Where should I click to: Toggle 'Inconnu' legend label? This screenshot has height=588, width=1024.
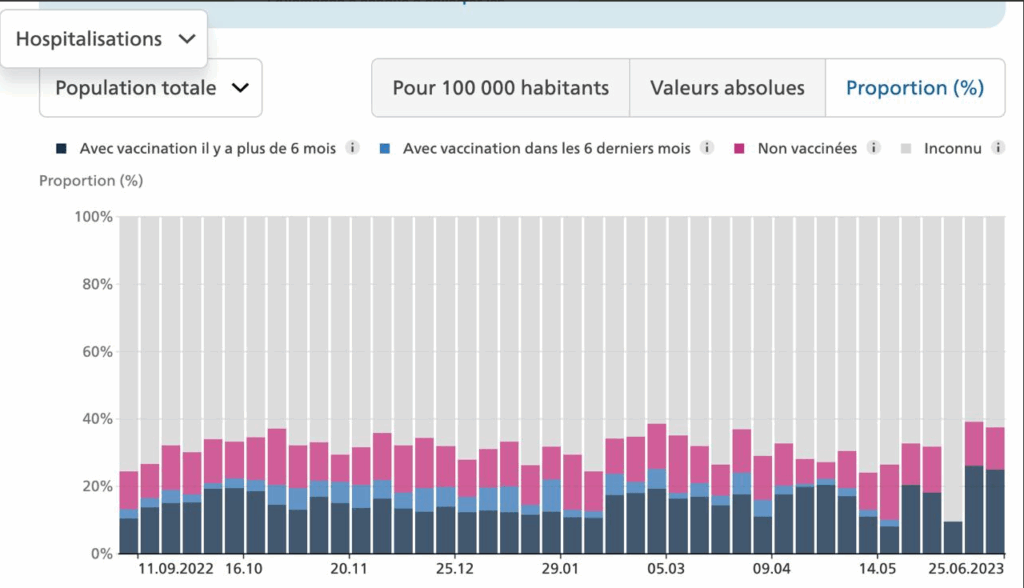click(952, 148)
